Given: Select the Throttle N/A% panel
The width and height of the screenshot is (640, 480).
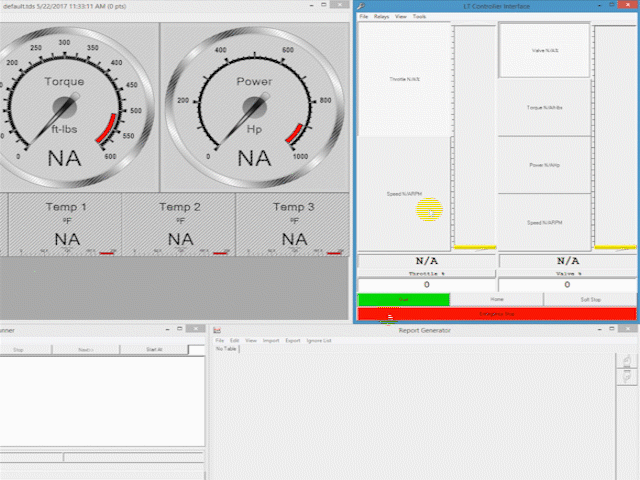Looking at the screenshot, I should (x=404, y=79).
